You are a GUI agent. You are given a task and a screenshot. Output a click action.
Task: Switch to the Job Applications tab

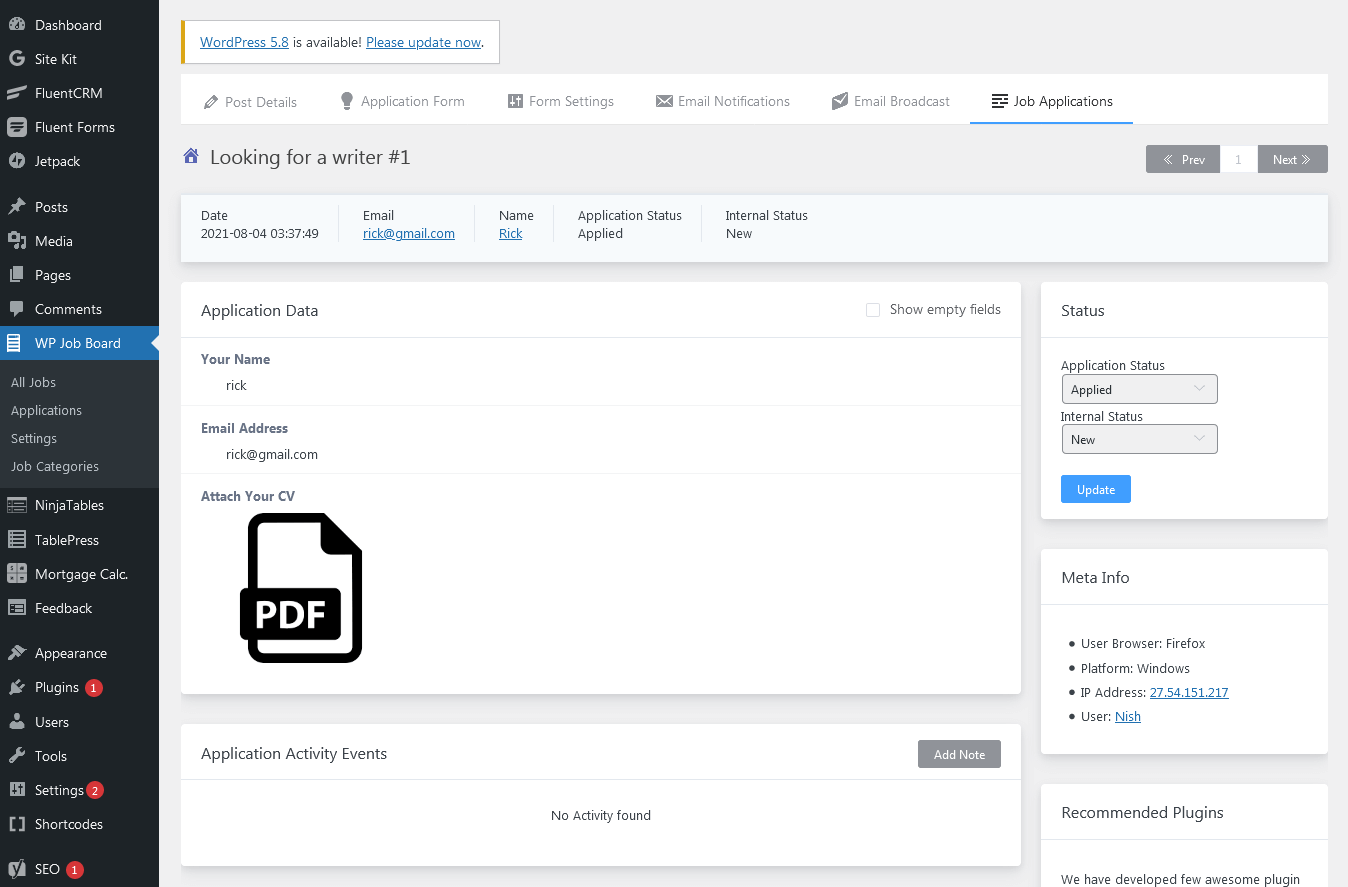coord(1051,101)
